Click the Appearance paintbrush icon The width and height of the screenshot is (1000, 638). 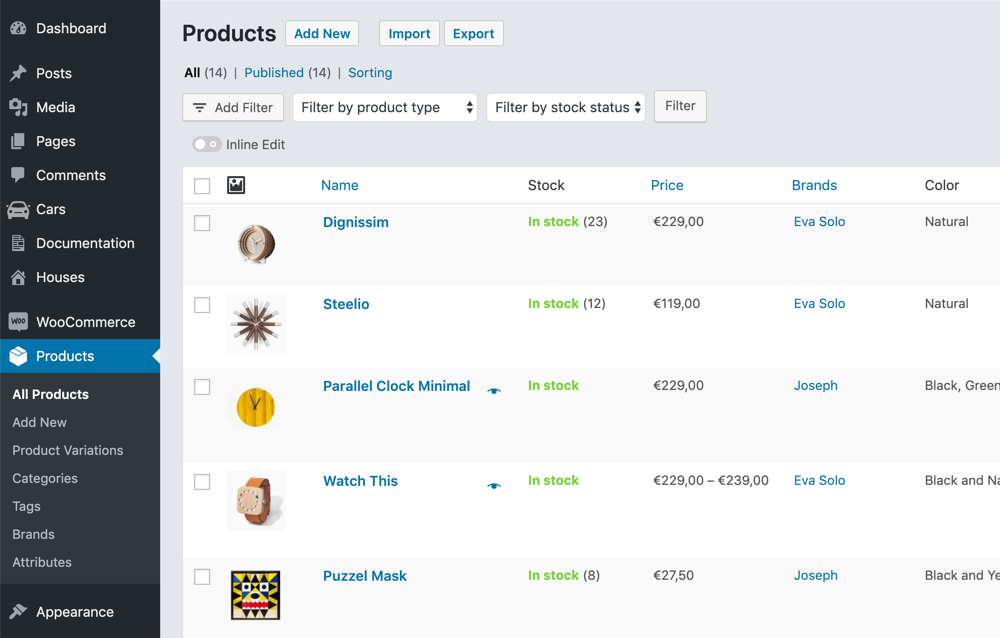click(18, 612)
